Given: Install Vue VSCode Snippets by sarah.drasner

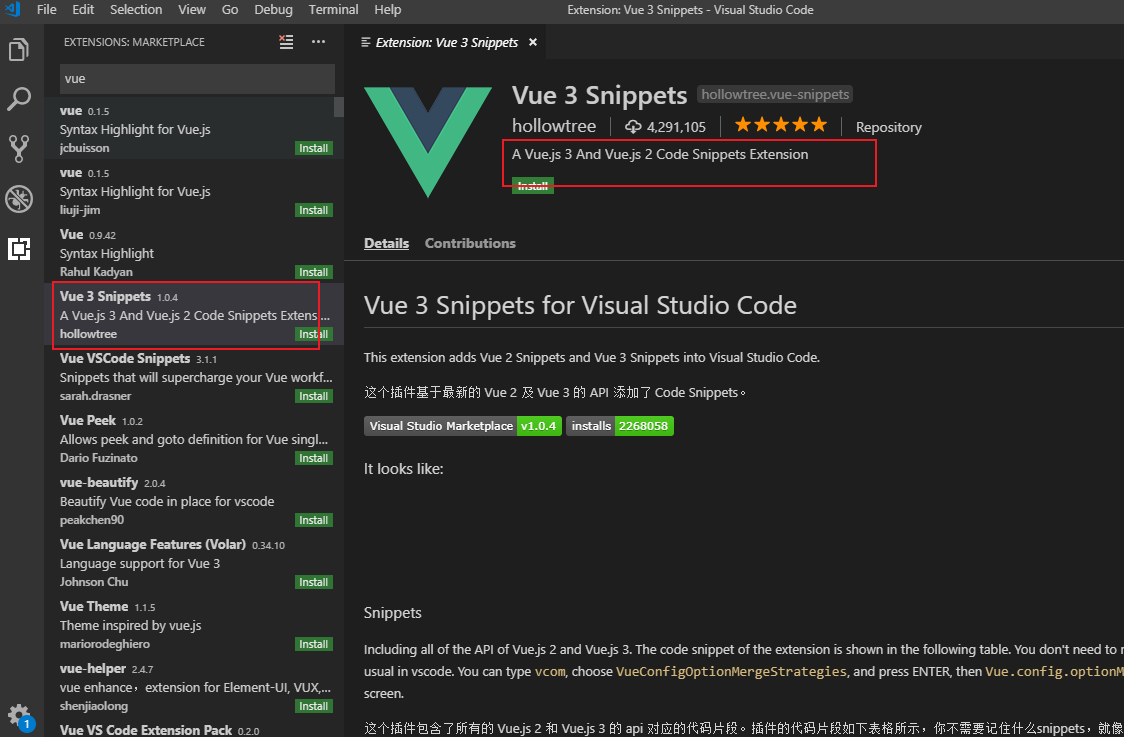Looking at the screenshot, I should coord(314,396).
